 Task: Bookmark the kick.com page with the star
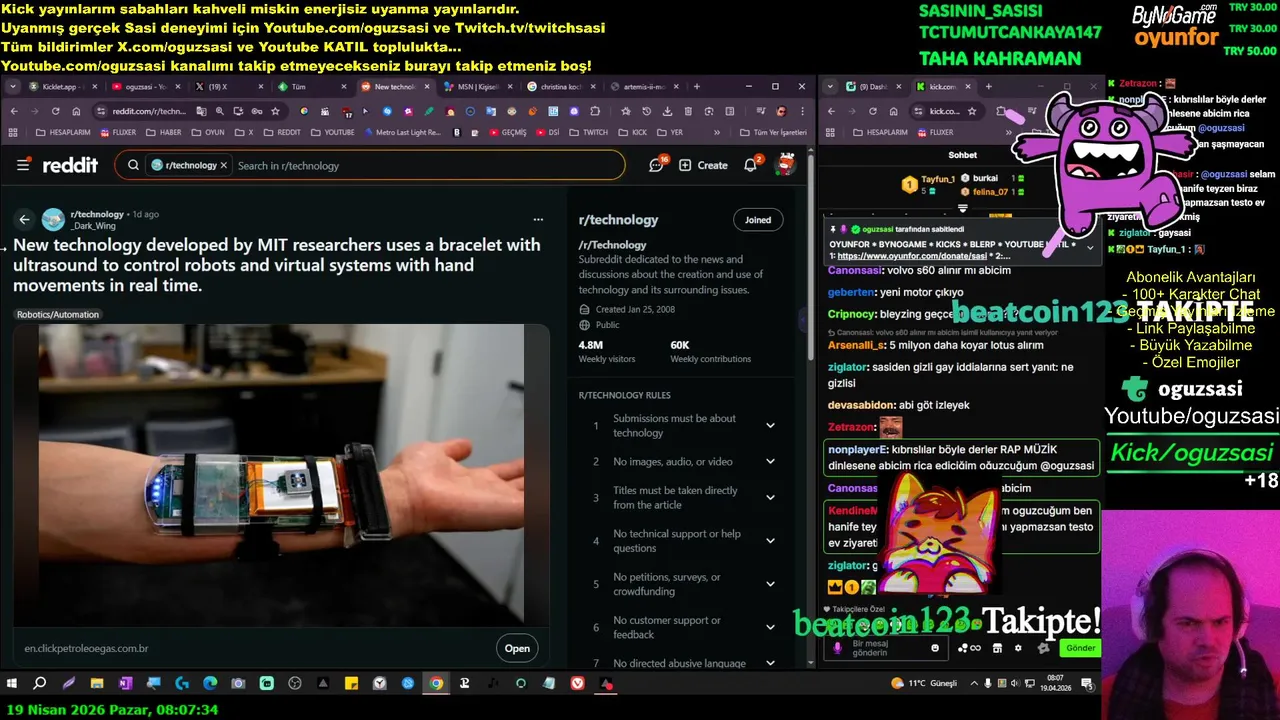click(972, 111)
